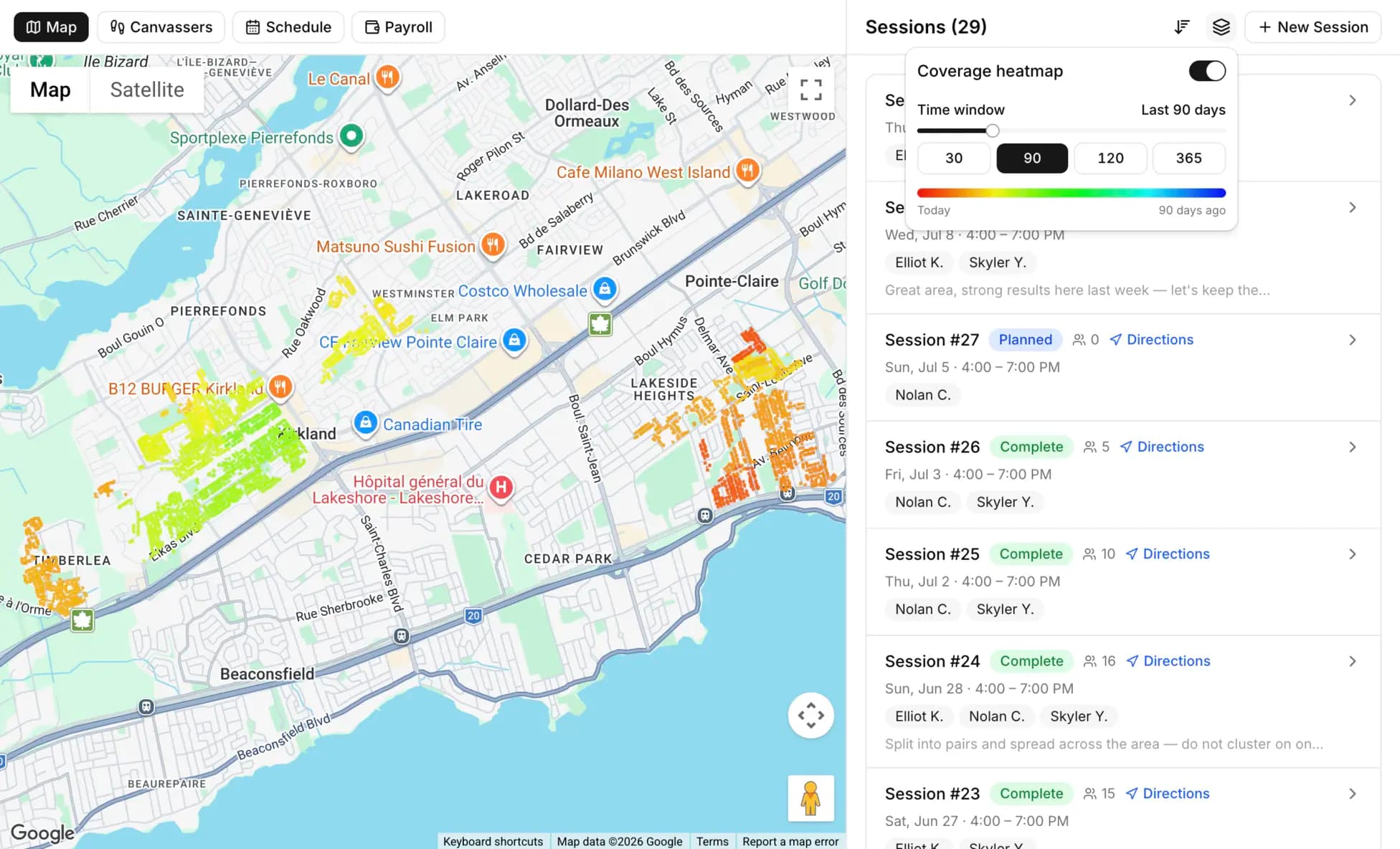Screen dimensions: 1400x849
Task: Click Nolan C. chip in Session #27
Action: click(x=923, y=395)
